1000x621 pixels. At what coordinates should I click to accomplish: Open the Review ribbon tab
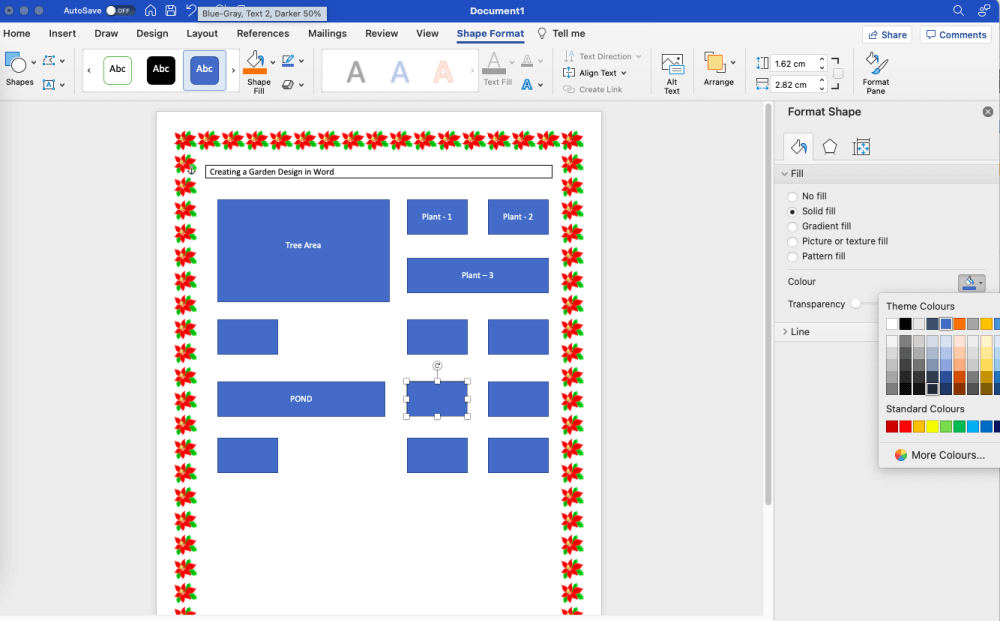[x=381, y=33]
